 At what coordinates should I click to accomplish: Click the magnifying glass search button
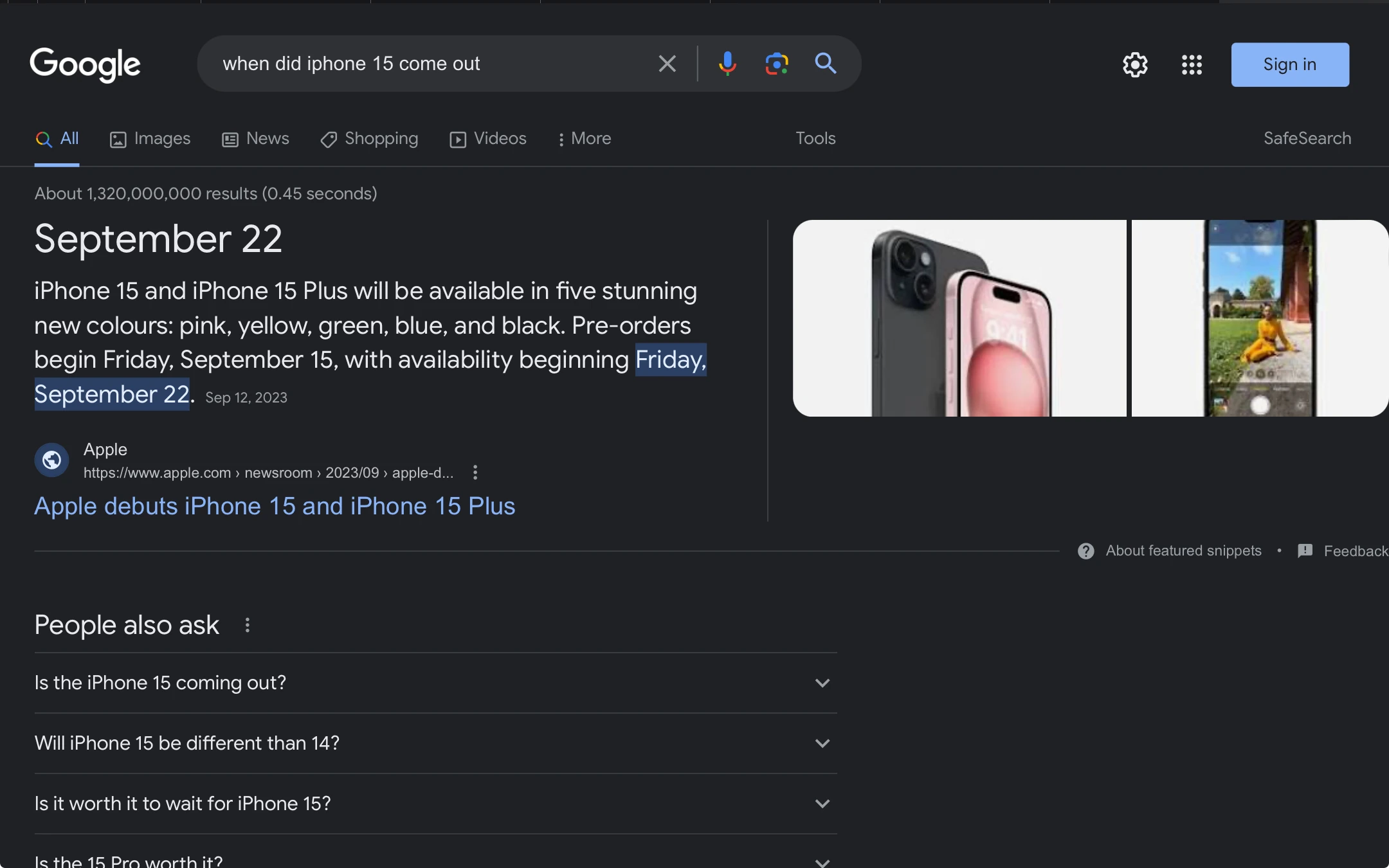[x=826, y=64]
